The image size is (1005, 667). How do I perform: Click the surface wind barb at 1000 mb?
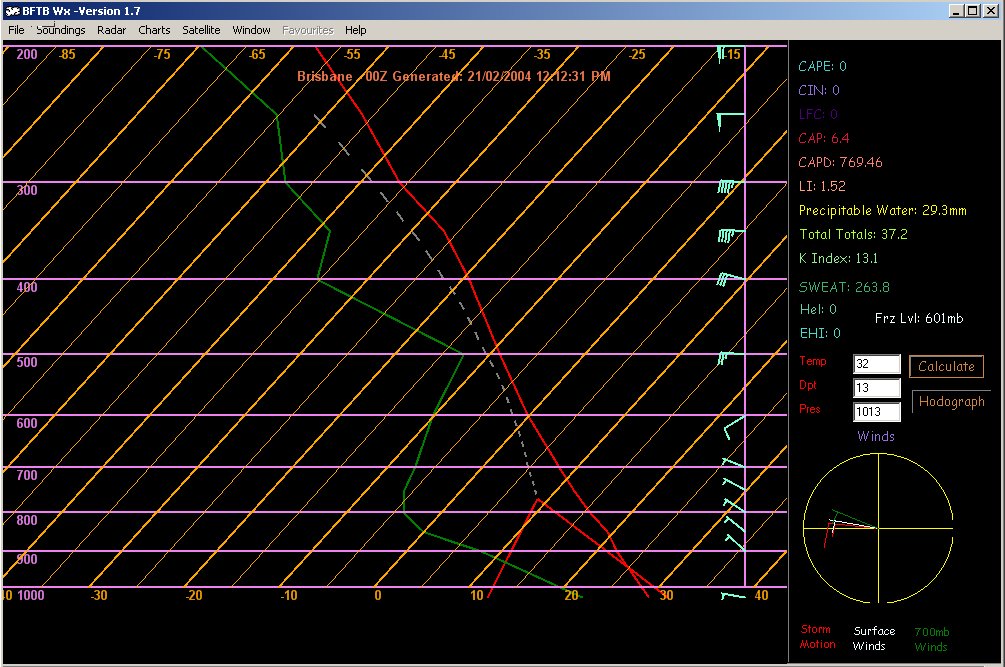click(x=733, y=597)
